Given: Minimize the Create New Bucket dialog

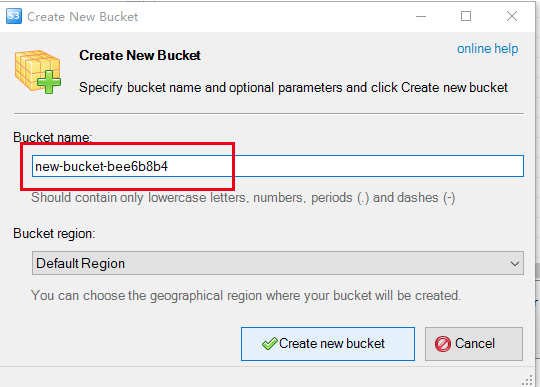Looking at the screenshot, I should [421, 16].
